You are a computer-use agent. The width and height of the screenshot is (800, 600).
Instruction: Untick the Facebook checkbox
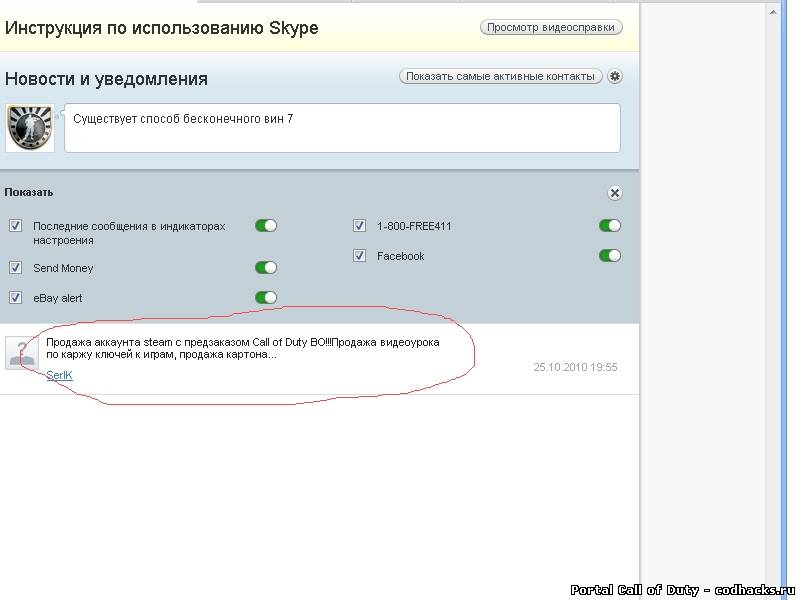[x=359, y=256]
